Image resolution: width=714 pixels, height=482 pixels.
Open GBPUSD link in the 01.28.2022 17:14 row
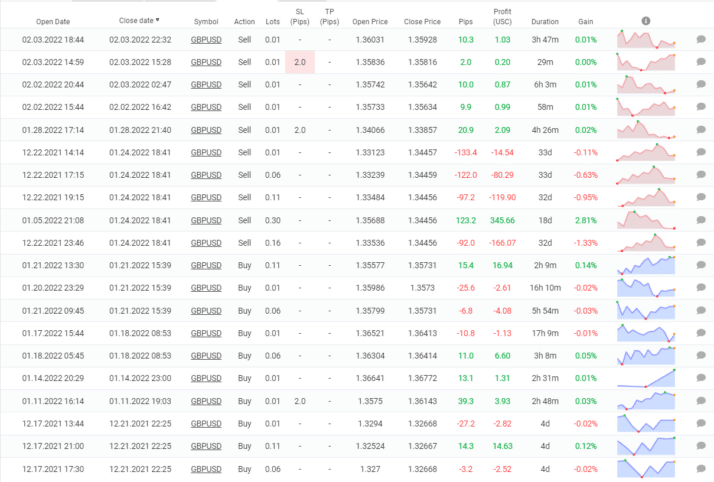[206, 130]
